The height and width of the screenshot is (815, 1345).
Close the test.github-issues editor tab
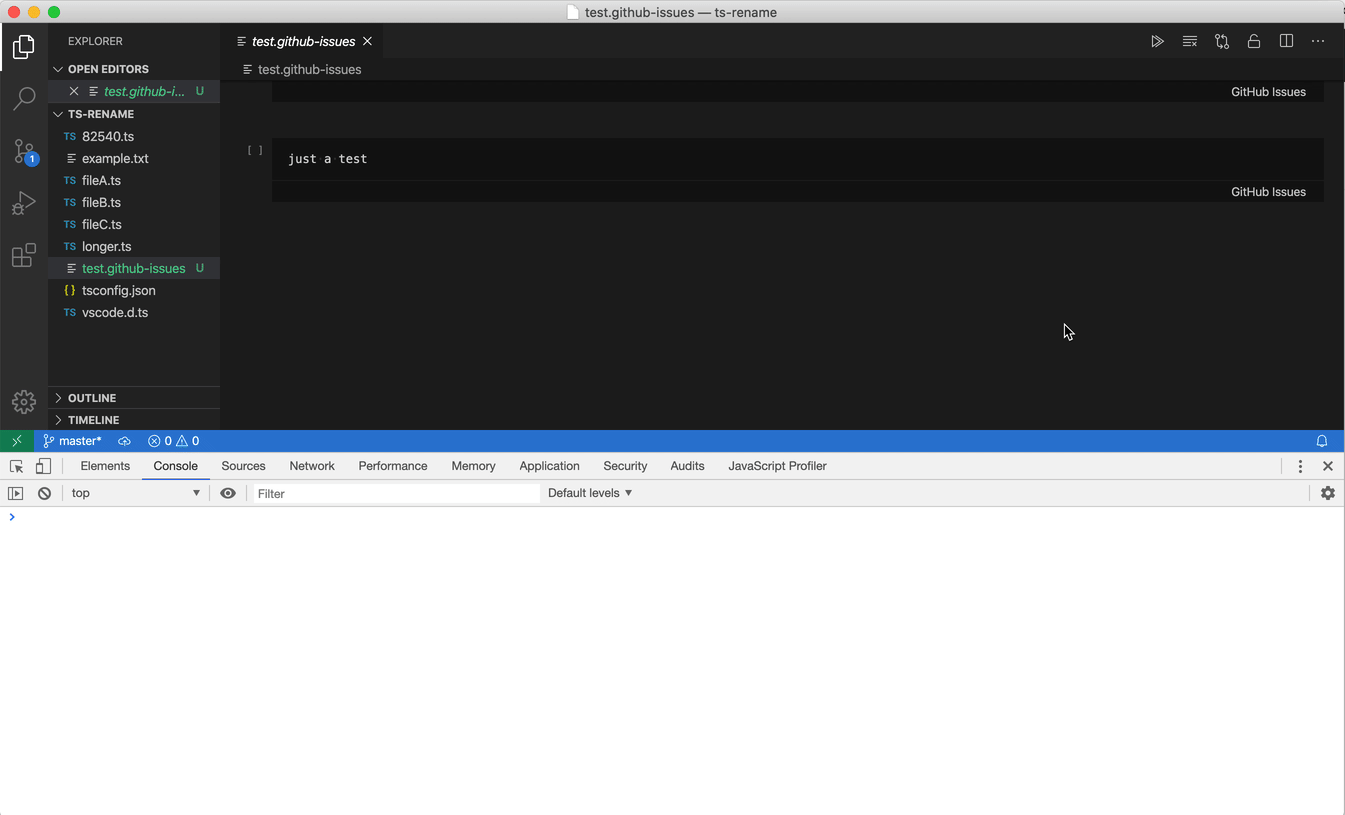[x=367, y=41]
